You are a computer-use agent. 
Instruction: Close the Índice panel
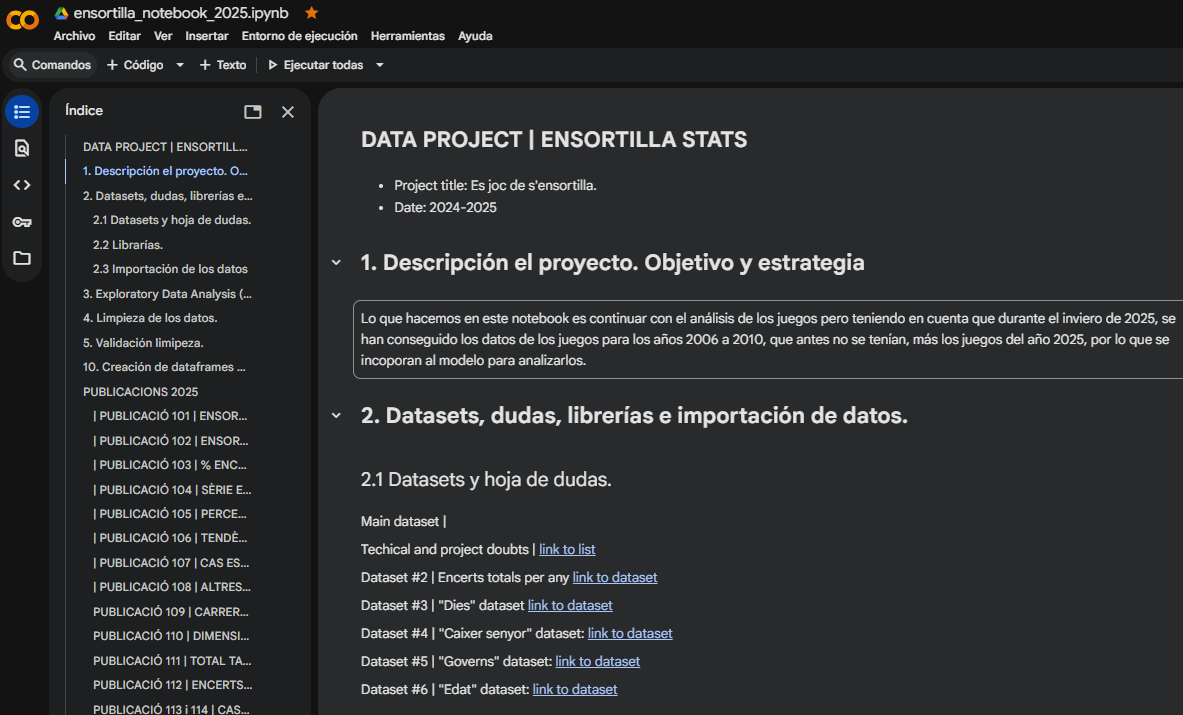pyautogui.click(x=288, y=112)
